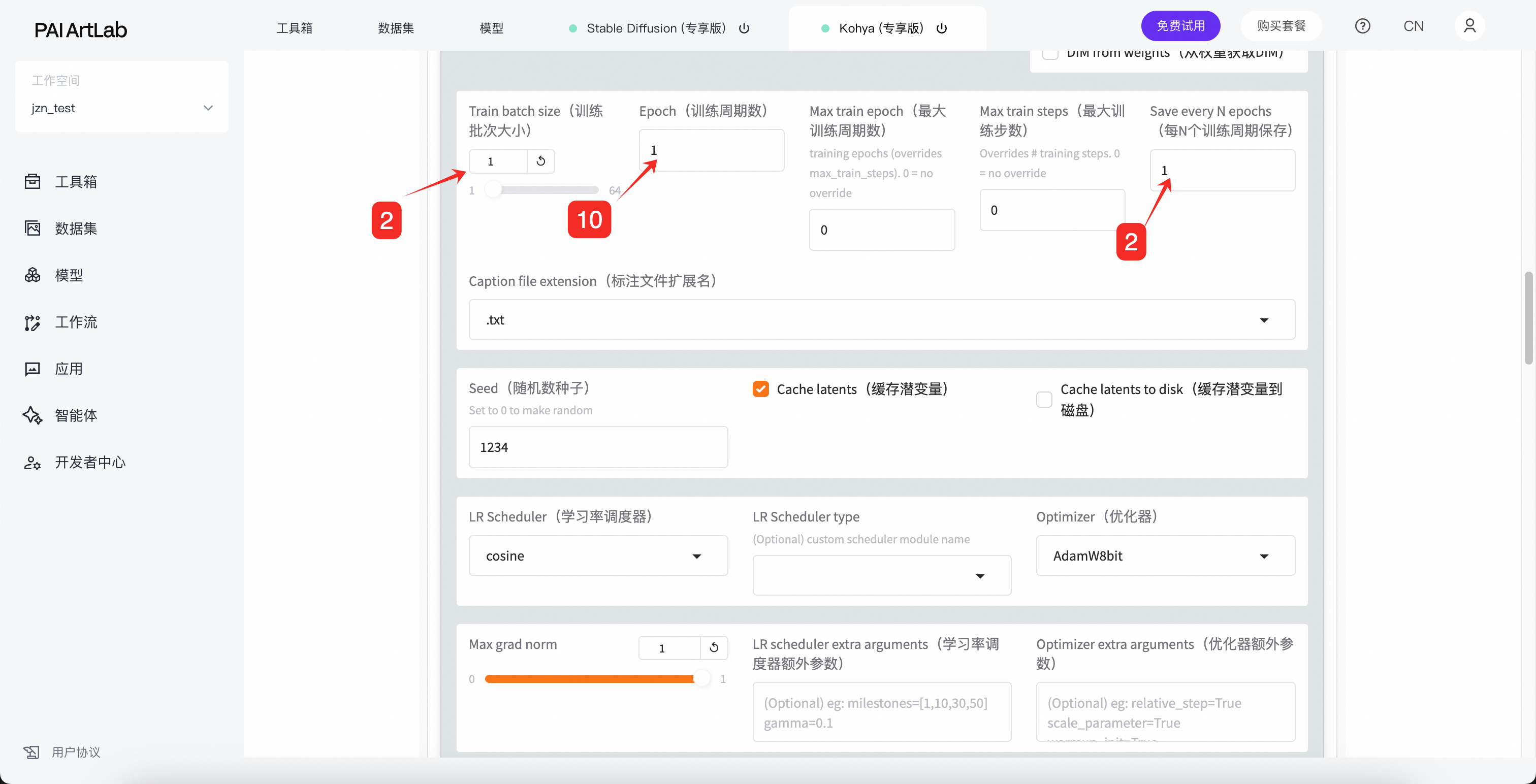The image size is (1536, 784).
Task: Uncheck the Cache latents checkbox
Action: [760, 389]
